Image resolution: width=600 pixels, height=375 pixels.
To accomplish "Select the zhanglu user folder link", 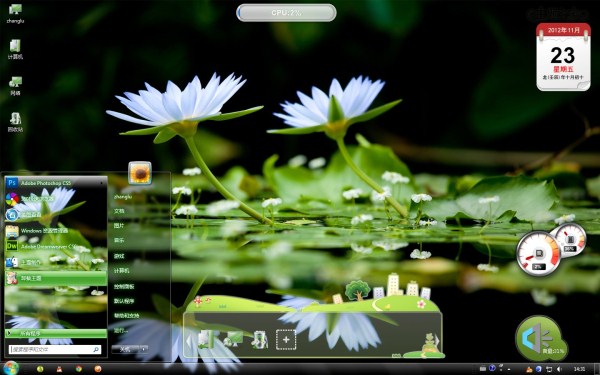I will point(123,197).
